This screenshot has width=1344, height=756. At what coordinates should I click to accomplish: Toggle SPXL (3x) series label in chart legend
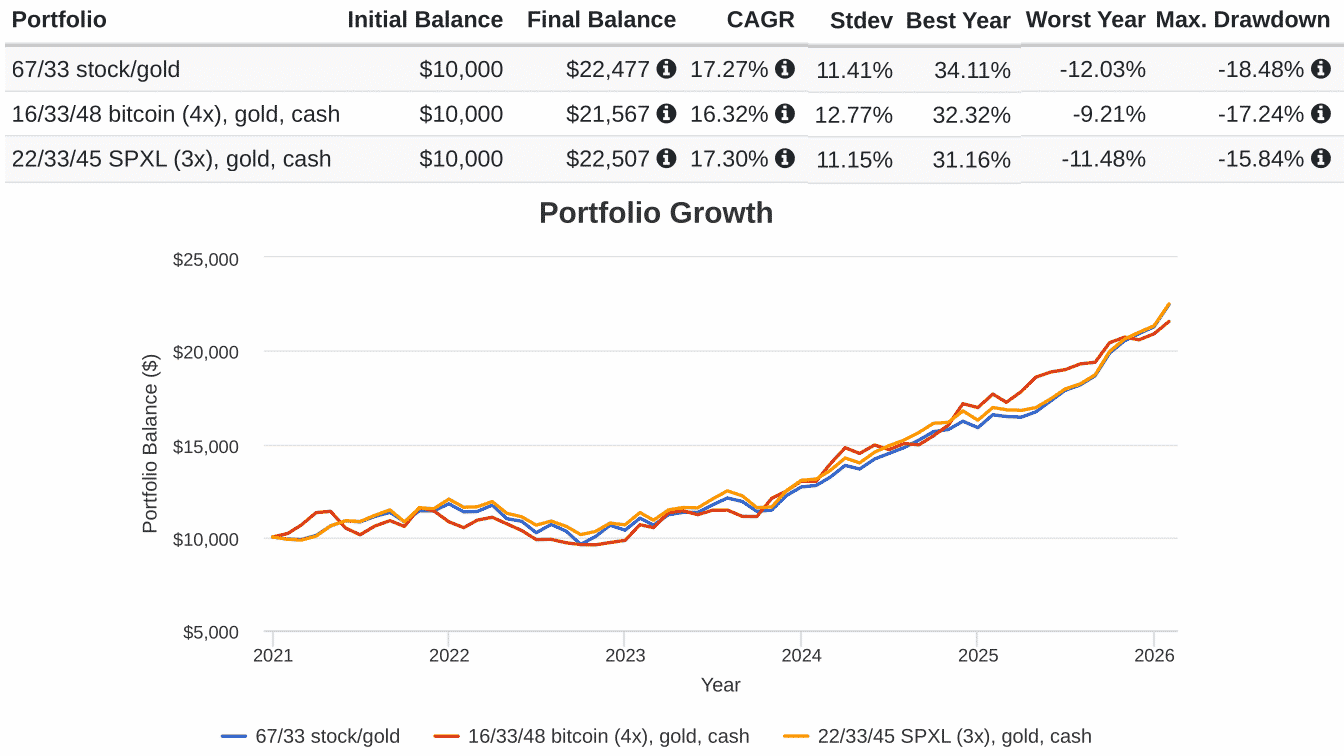click(x=954, y=737)
